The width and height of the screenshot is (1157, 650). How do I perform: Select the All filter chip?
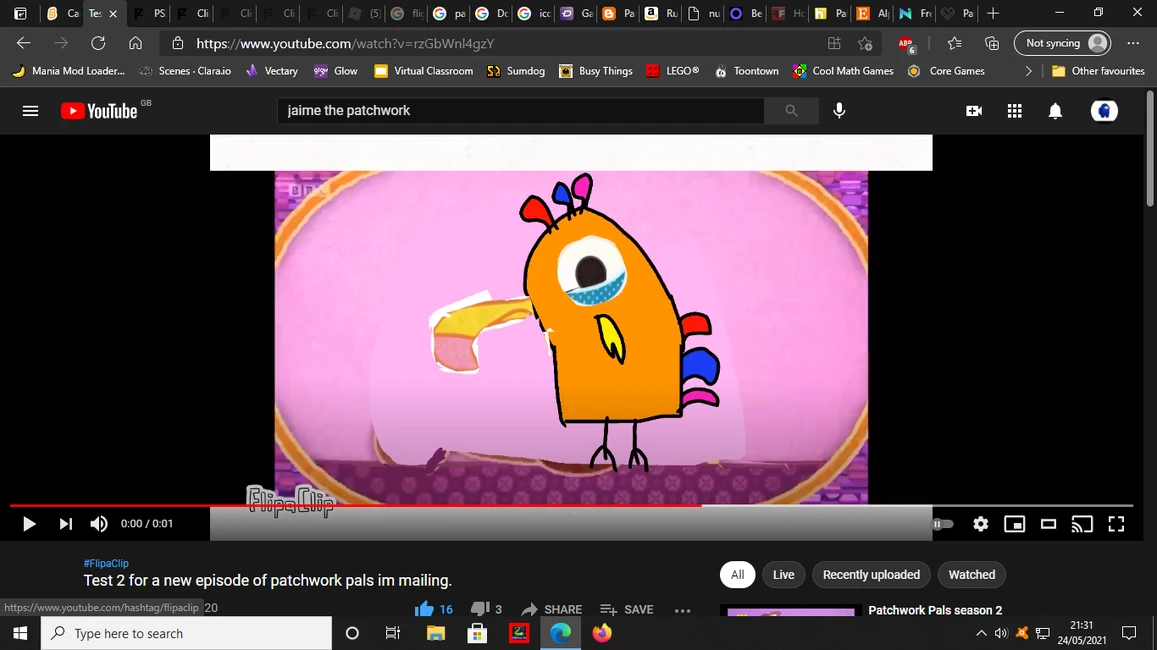coord(737,574)
